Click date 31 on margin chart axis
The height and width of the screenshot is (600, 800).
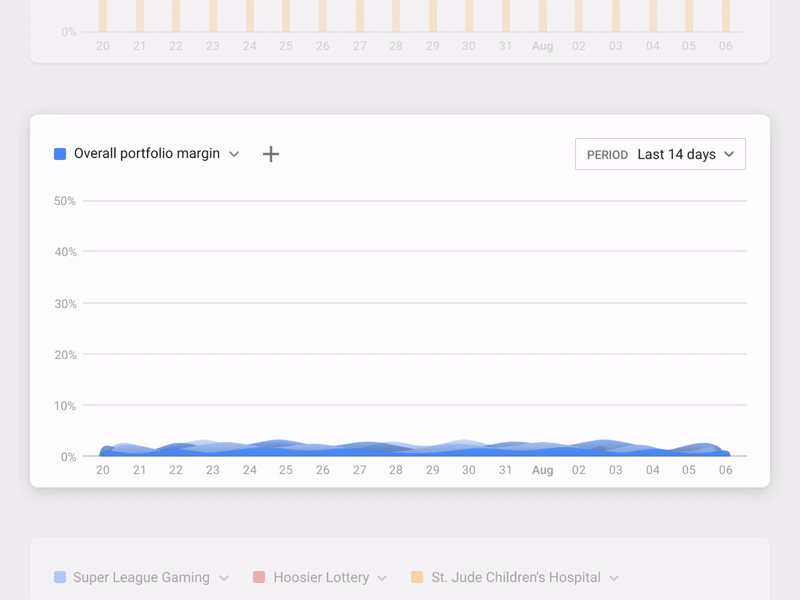click(x=505, y=470)
